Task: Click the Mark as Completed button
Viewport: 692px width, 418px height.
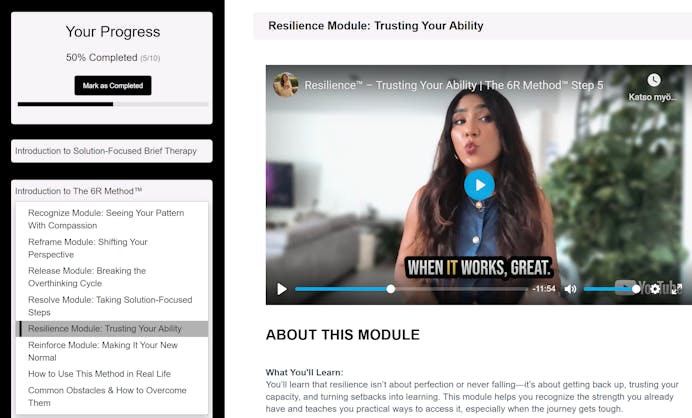Action: click(113, 86)
